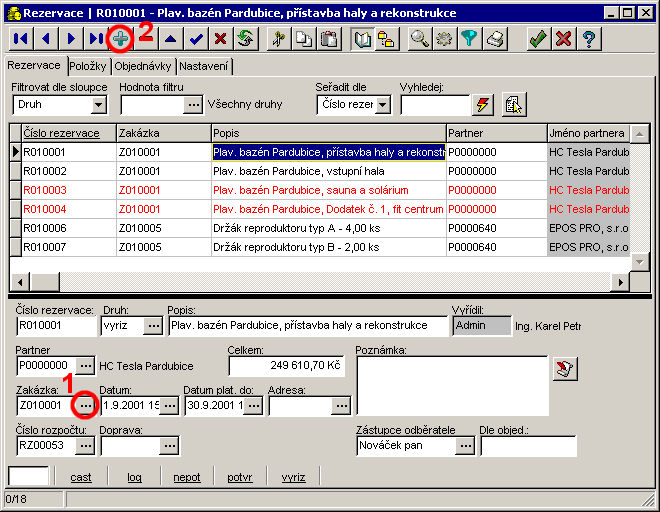Open the Objednávky tab
The height and width of the screenshot is (512, 660).
coord(143,67)
